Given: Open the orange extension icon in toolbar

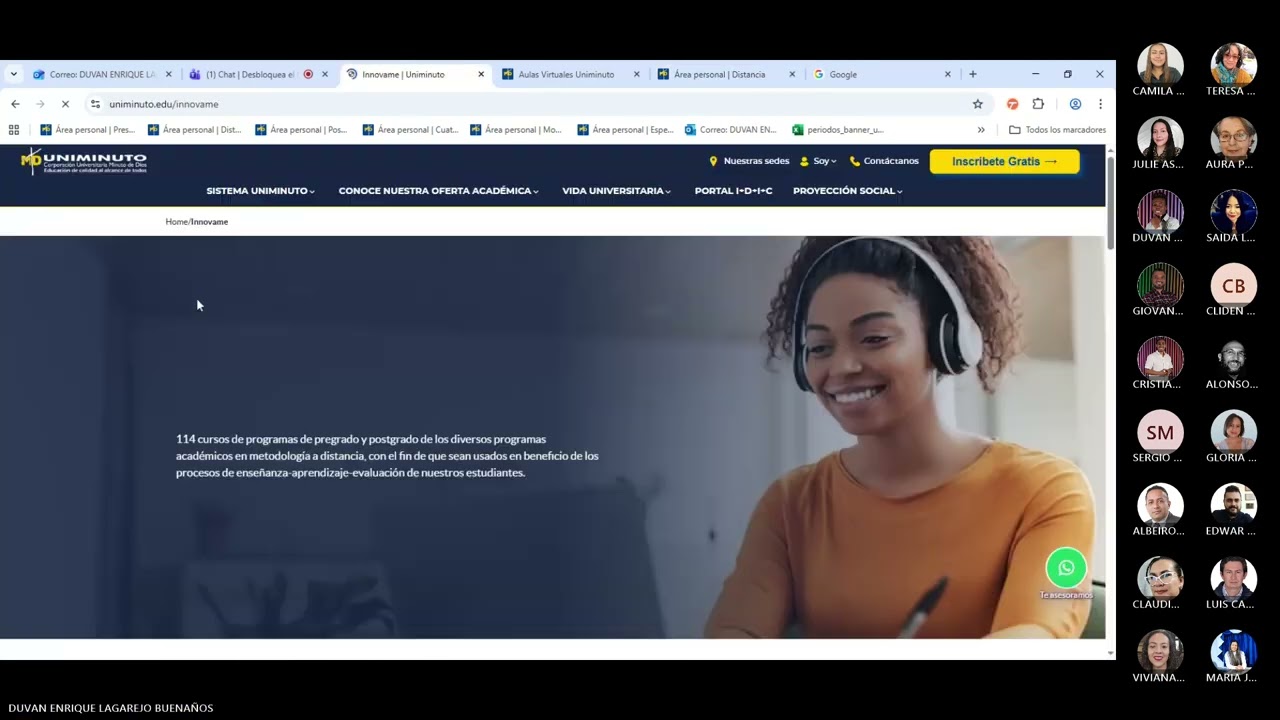Looking at the screenshot, I should coord(1012,104).
